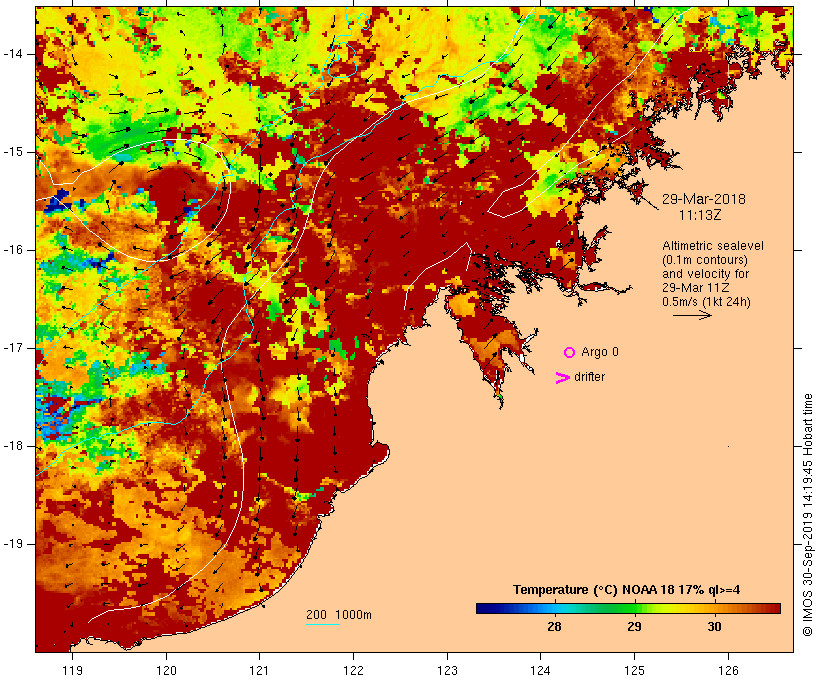Click the temperature colorbar at 30 degrees
Screen dimensions: 820x680
pyautogui.click(x=714, y=608)
